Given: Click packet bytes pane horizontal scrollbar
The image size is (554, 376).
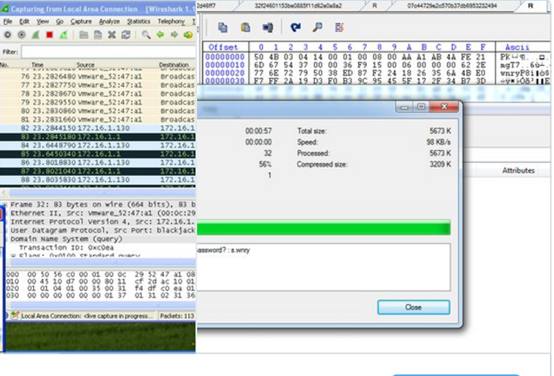Looking at the screenshot, I should [102, 305].
